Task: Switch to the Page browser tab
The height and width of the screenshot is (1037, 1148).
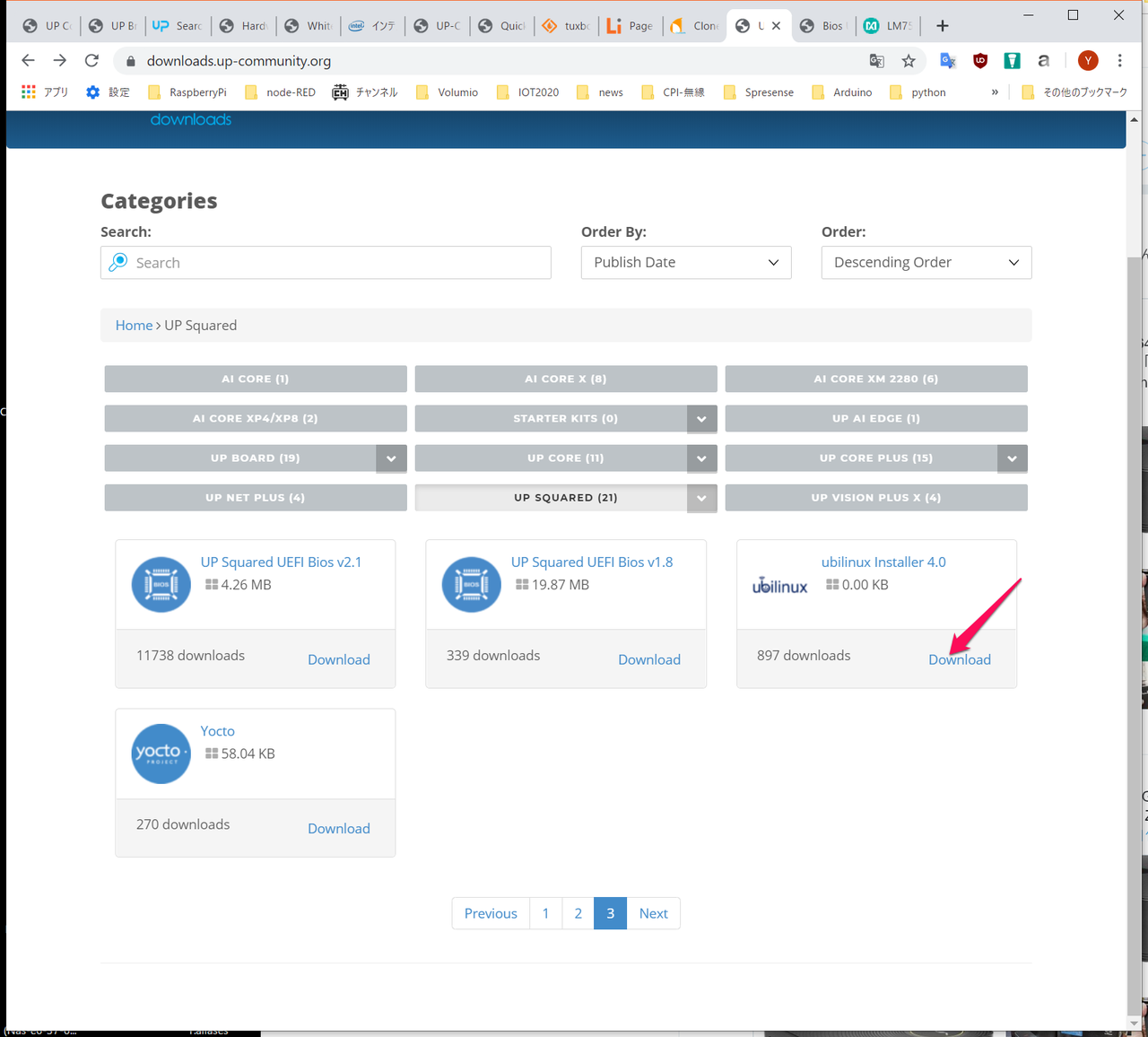Action: pos(631,26)
